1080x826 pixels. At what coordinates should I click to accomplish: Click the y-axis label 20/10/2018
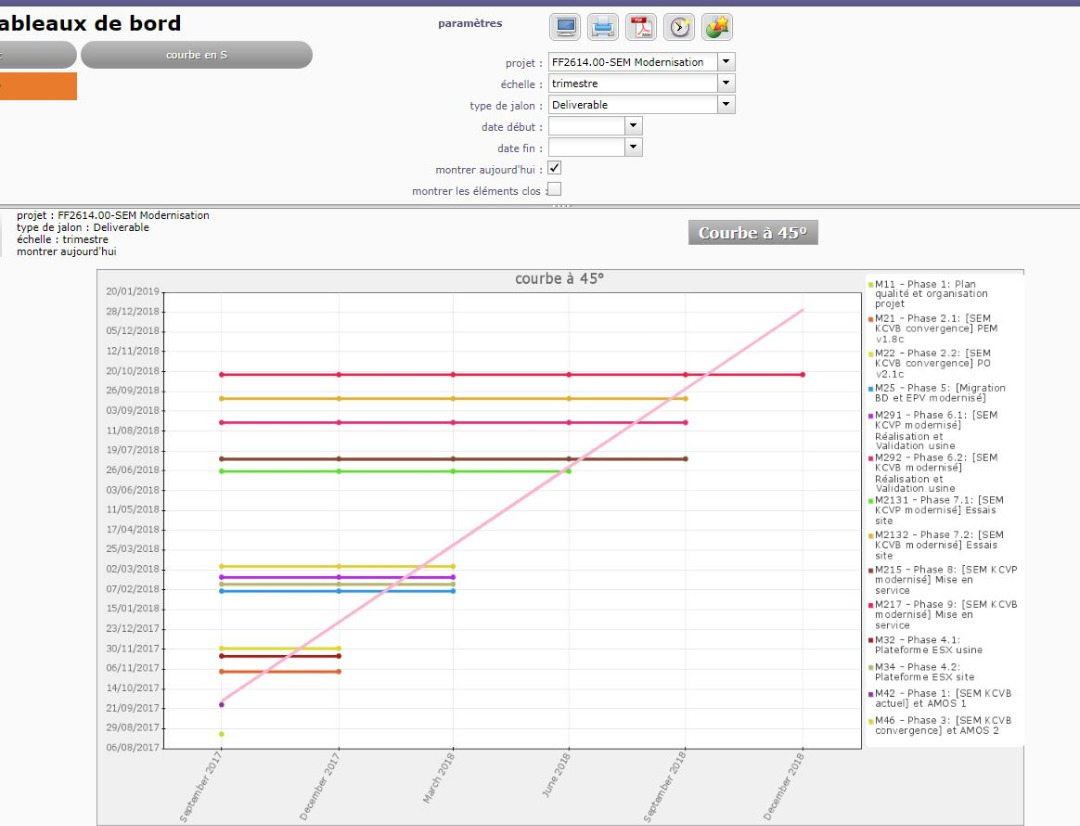point(132,371)
